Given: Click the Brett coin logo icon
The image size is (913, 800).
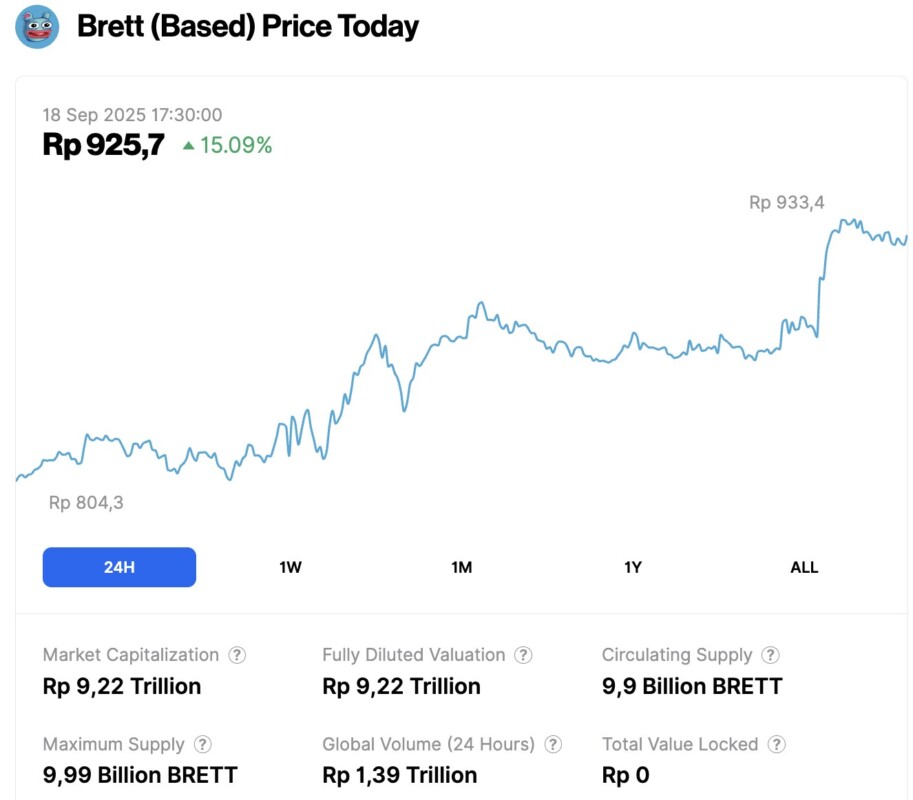Looking at the screenshot, I should click(37, 27).
